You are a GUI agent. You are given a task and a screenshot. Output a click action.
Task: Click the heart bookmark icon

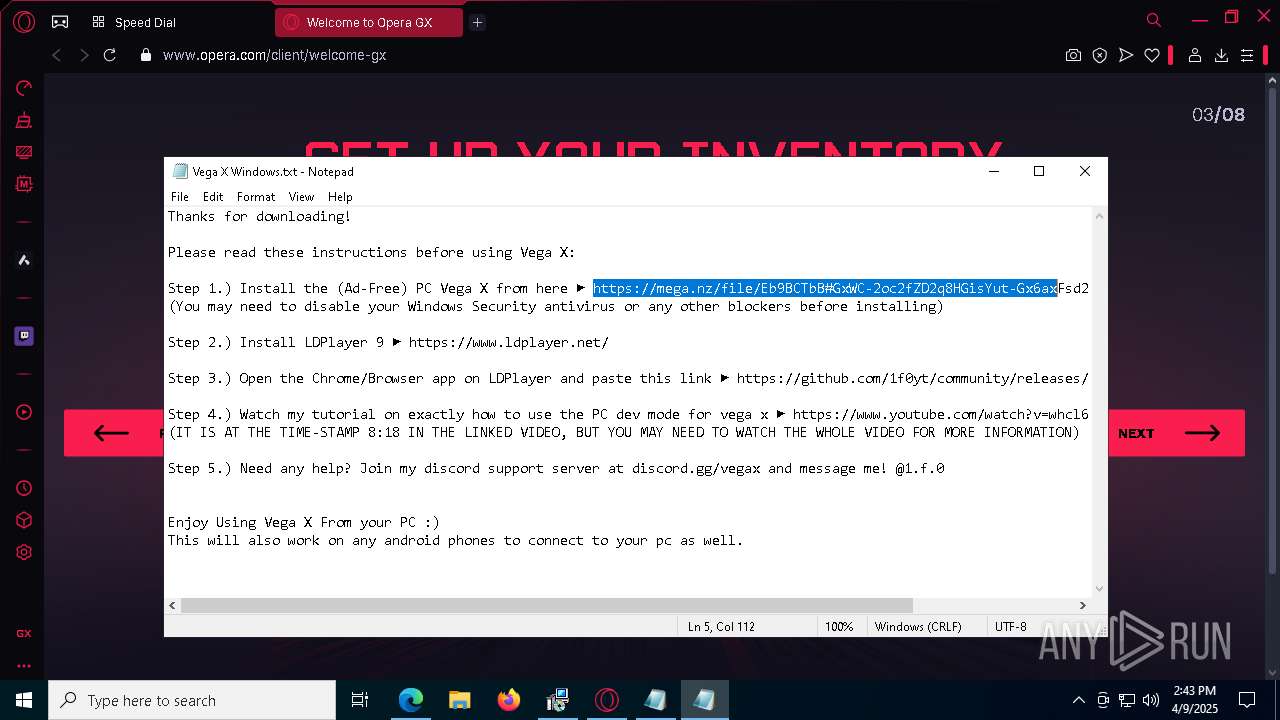(1152, 55)
